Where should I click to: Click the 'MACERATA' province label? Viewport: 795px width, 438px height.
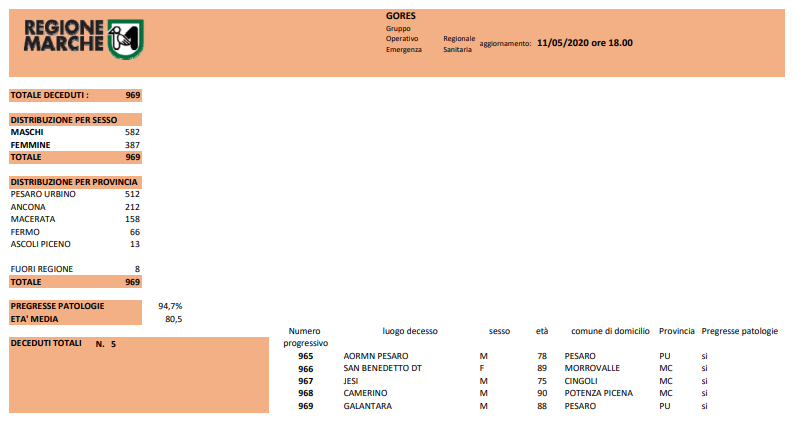pos(33,219)
